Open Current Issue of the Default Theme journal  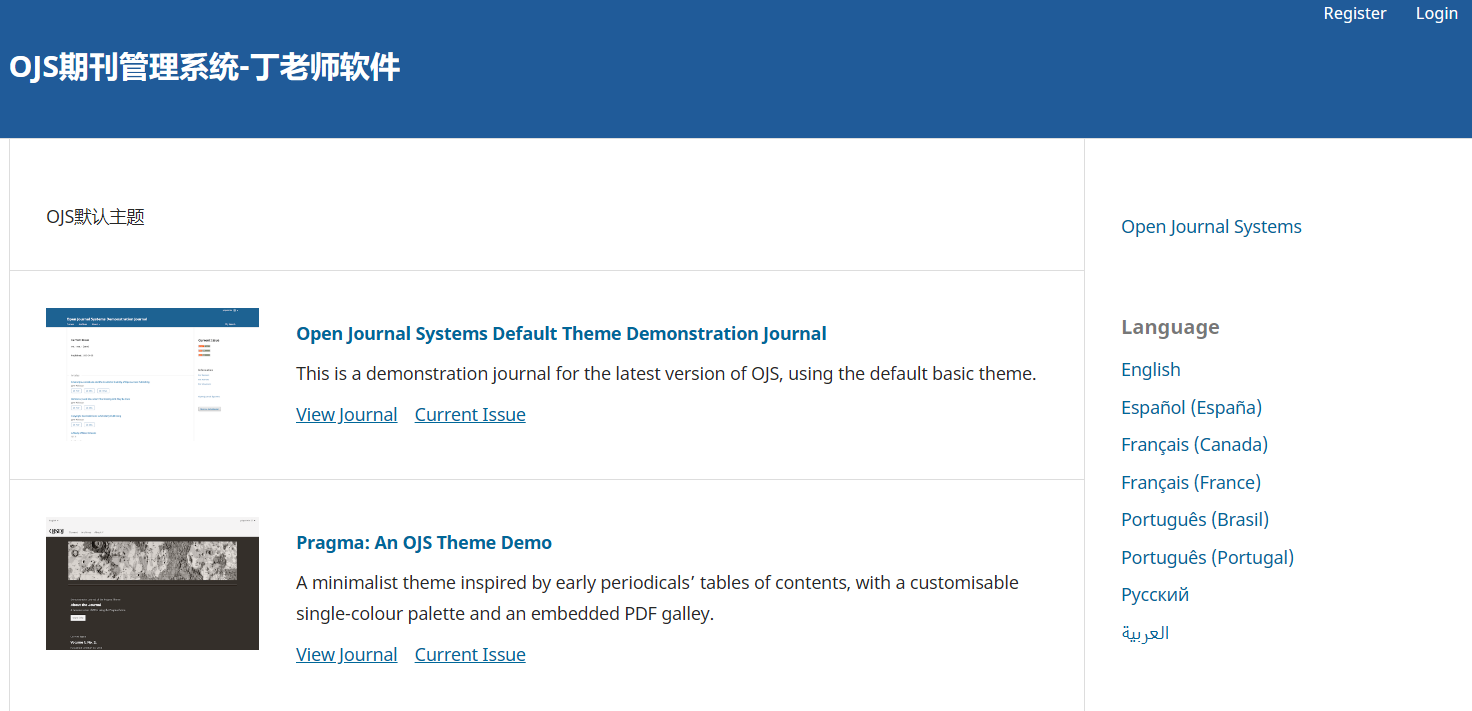pyautogui.click(x=470, y=415)
